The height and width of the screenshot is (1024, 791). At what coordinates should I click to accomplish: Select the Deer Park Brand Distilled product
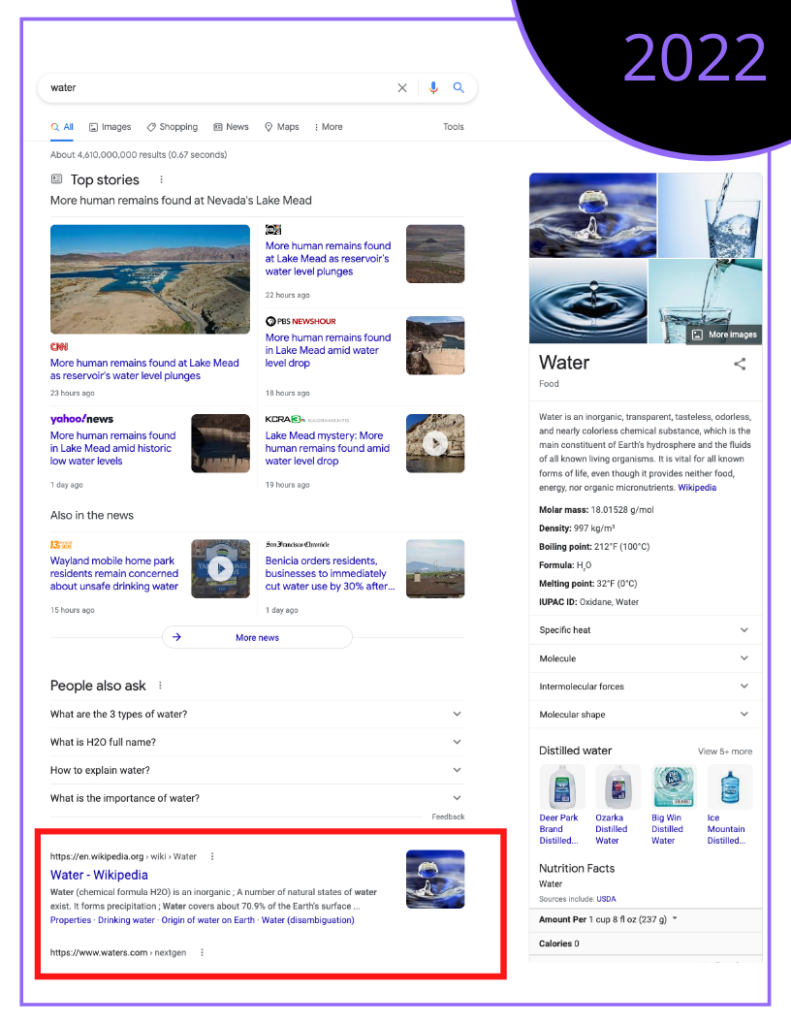click(x=562, y=805)
